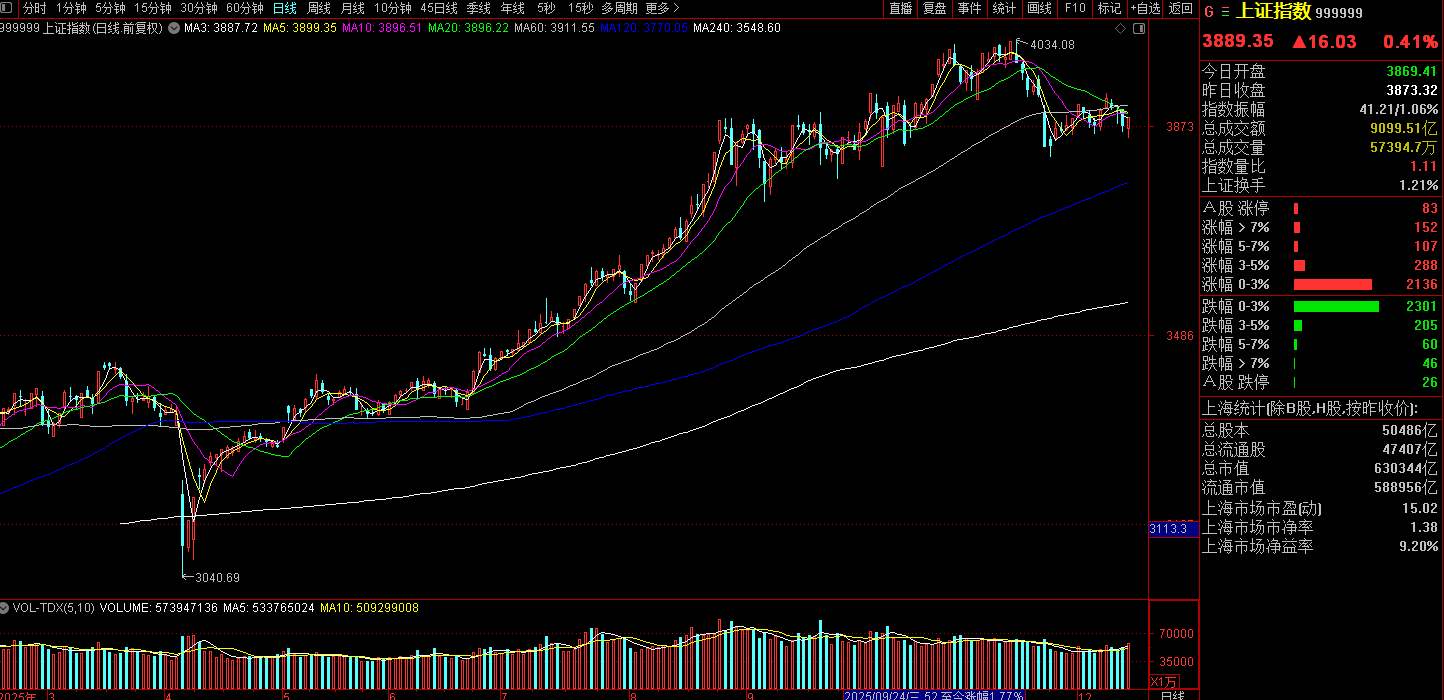Click the 999999 上证指数(日线.前复权) chart title

[82, 28]
